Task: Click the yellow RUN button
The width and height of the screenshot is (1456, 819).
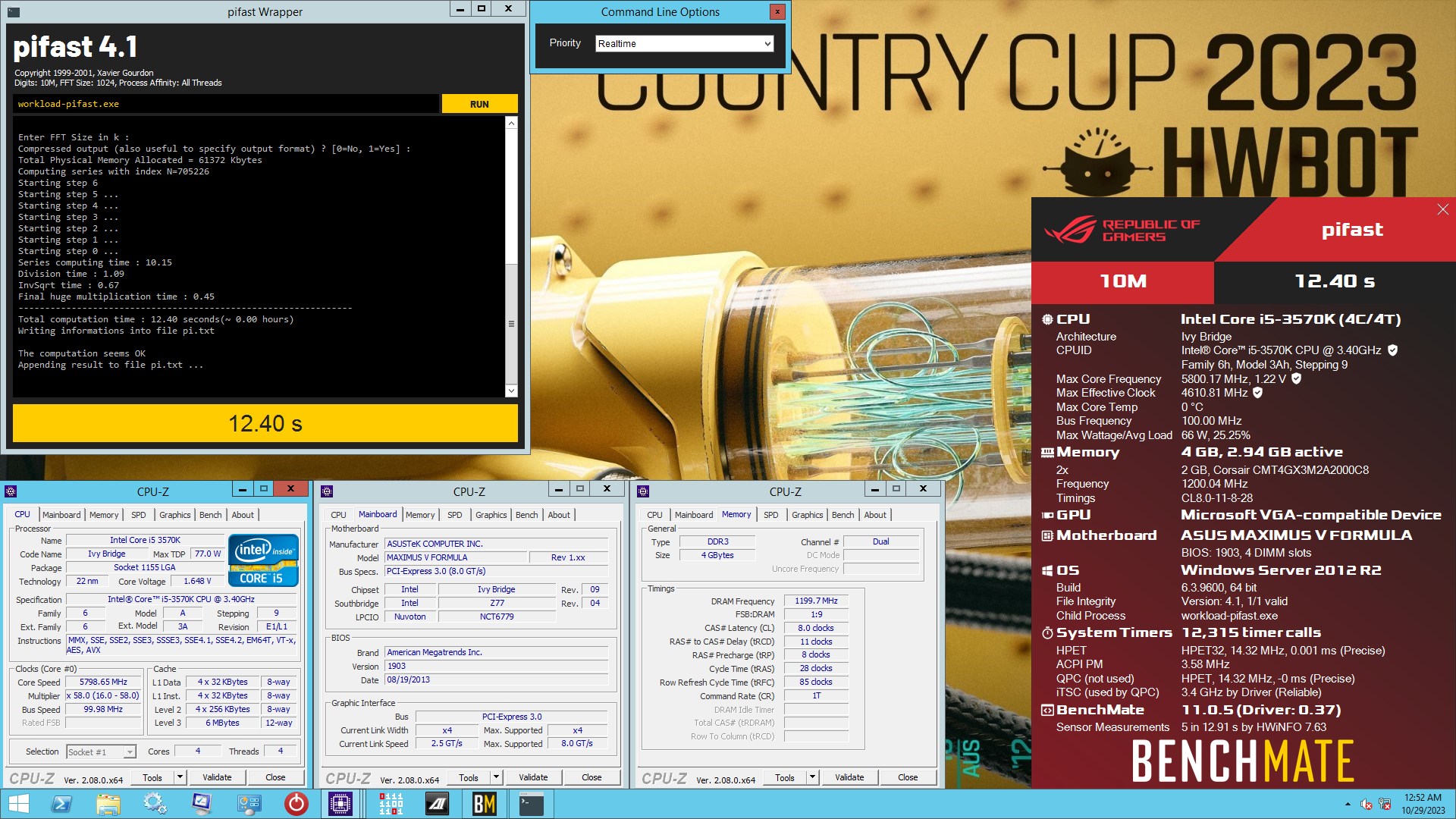Action: click(x=479, y=104)
